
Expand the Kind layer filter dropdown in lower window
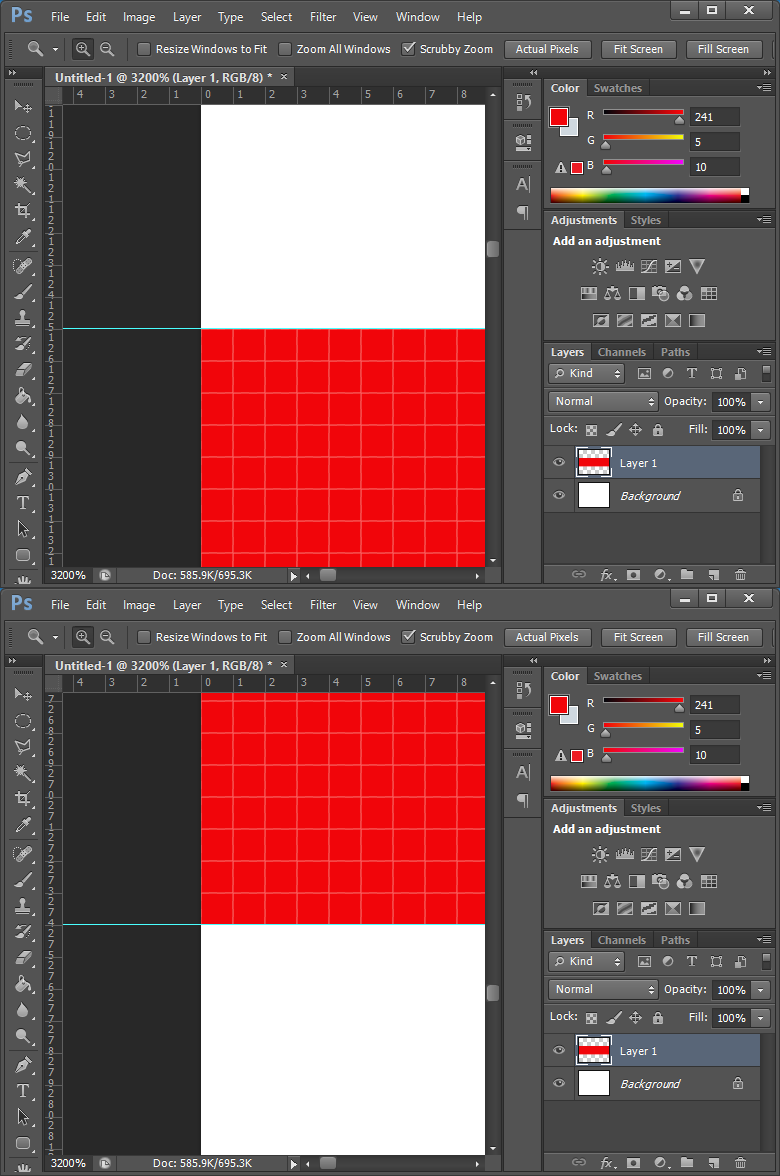(587, 961)
